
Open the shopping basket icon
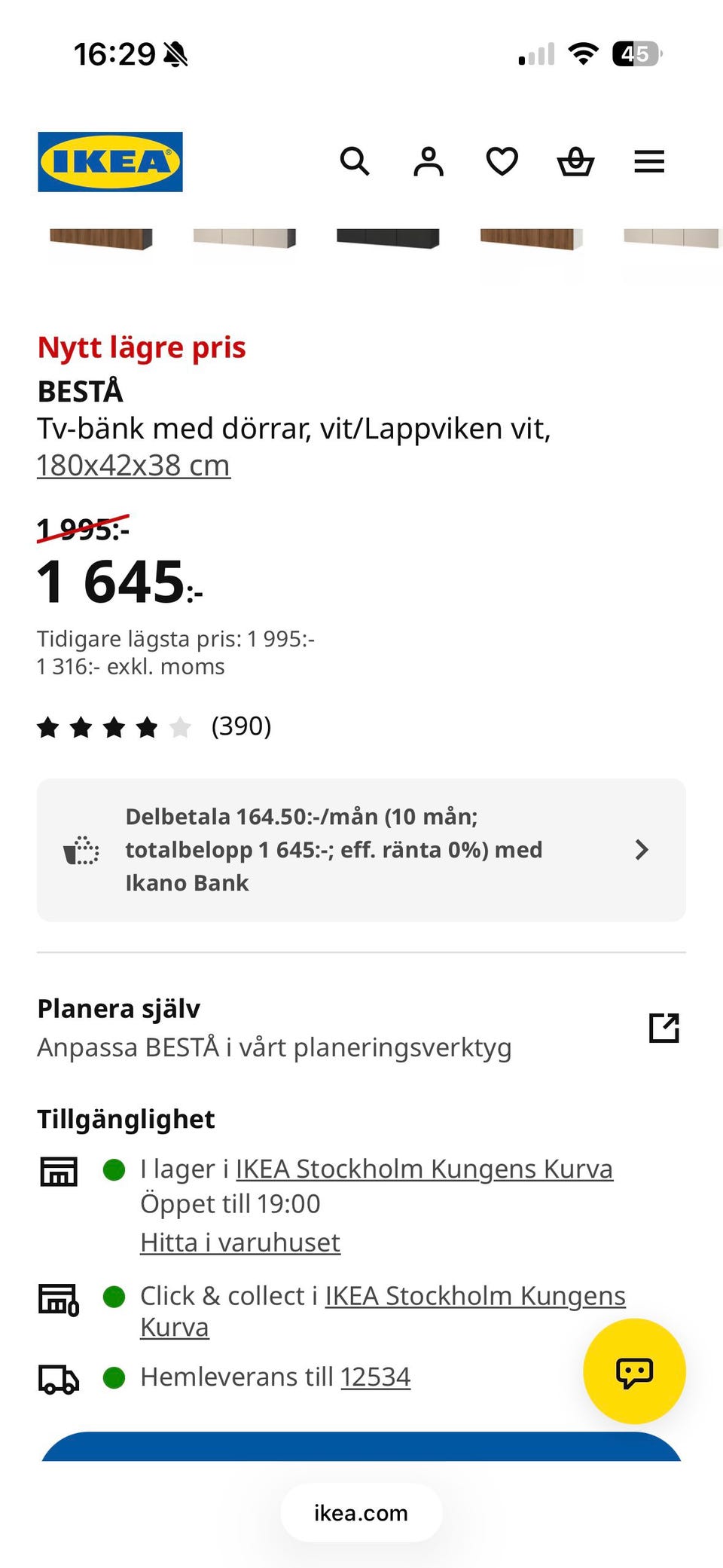(575, 161)
